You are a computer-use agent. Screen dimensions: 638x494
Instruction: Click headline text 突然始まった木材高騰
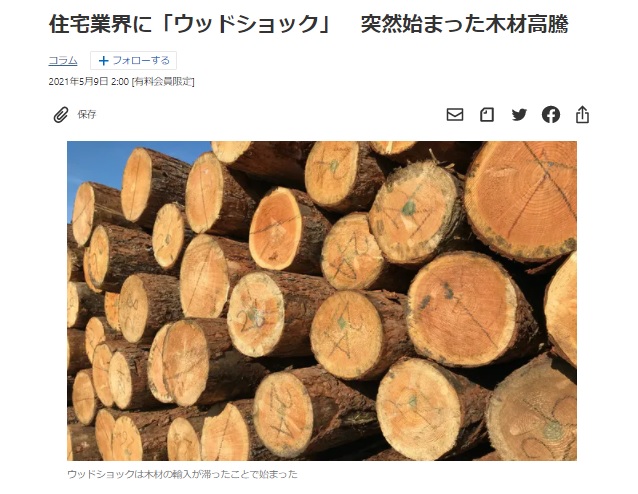(x=464, y=24)
